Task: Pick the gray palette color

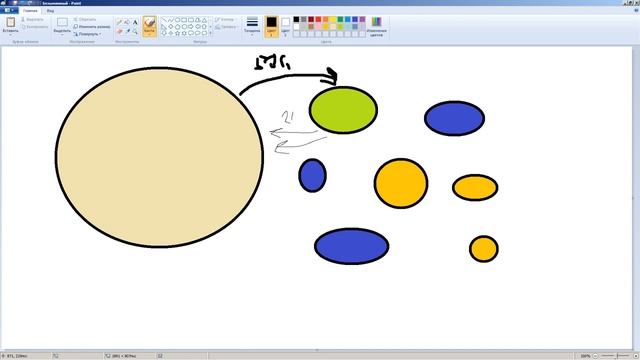Action: 304,19
